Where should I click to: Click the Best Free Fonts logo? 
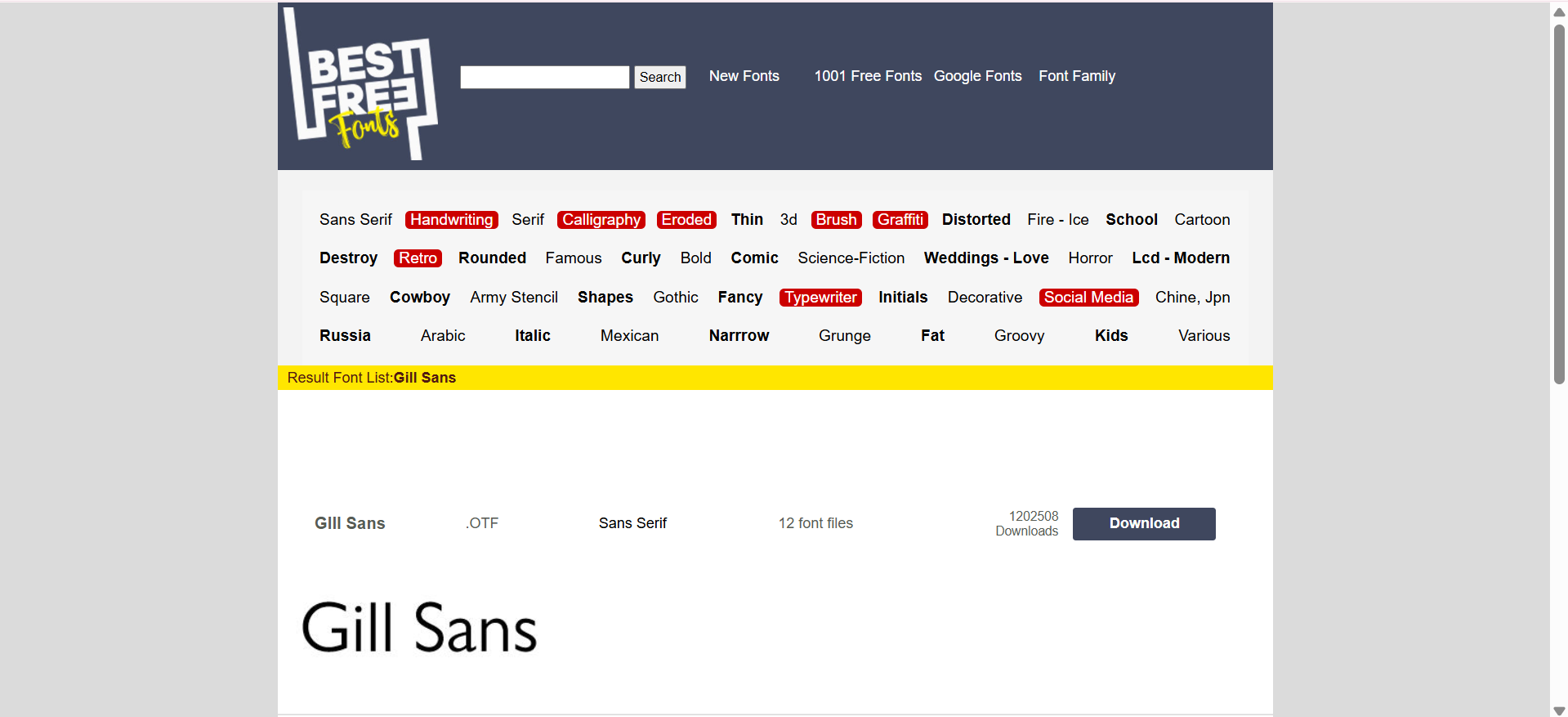pos(360,83)
